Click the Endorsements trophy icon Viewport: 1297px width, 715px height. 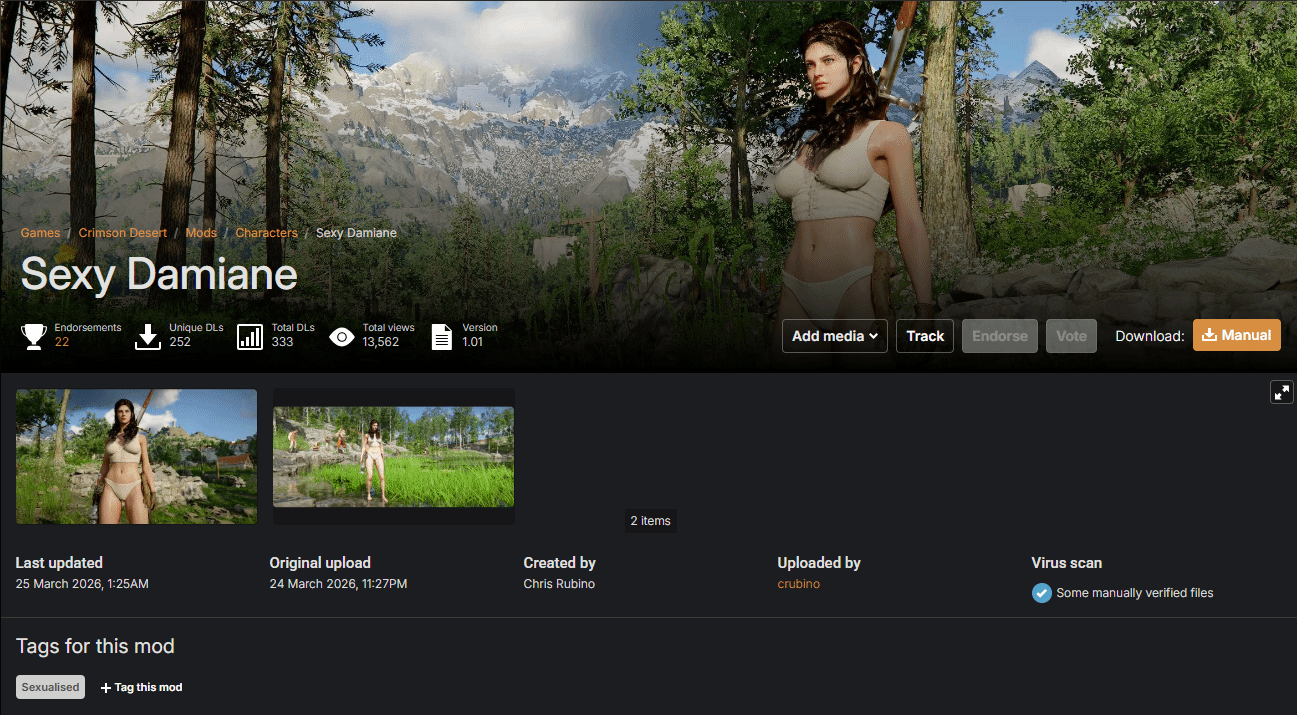tap(34, 336)
